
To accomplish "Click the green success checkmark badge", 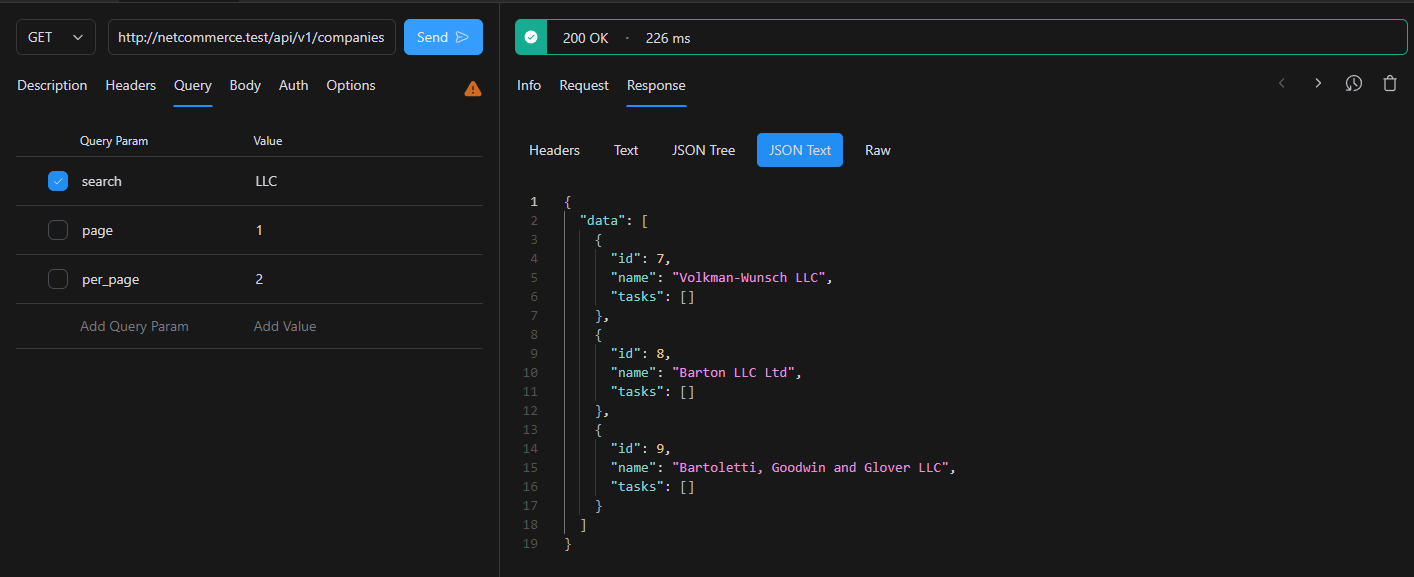I will pyautogui.click(x=530, y=37).
